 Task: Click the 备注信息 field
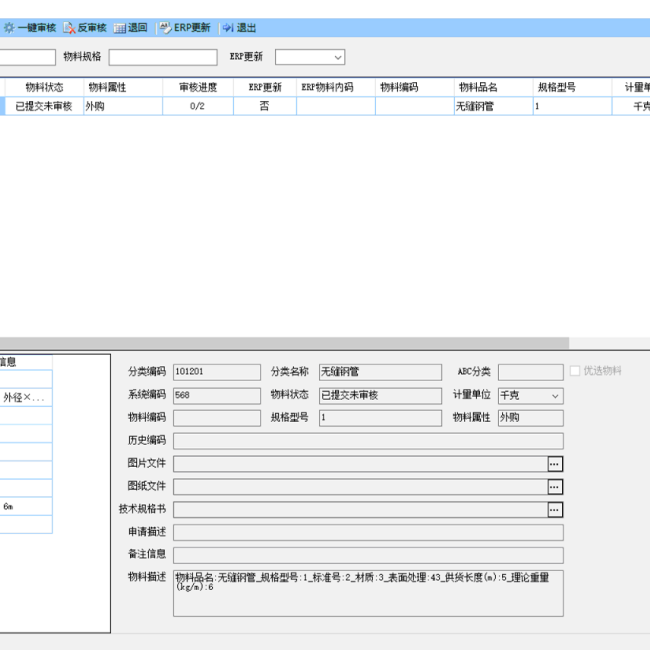[x=368, y=555]
